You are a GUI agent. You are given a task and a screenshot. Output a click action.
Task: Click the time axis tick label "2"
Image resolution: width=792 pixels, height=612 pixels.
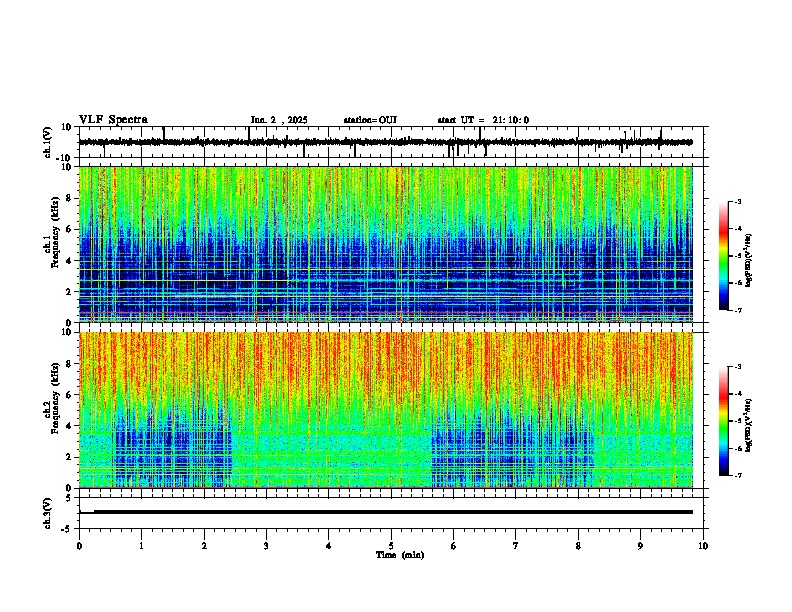(204, 546)
